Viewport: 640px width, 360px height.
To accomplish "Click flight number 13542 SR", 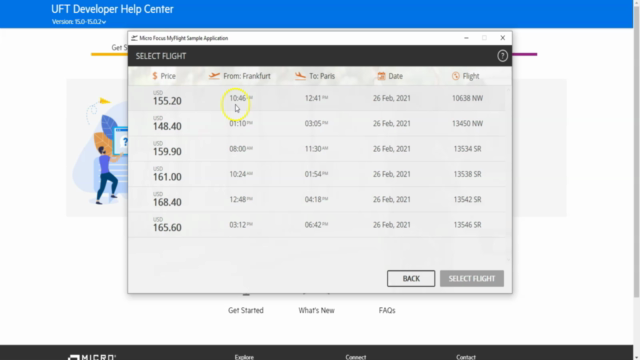I will (467, 199).
